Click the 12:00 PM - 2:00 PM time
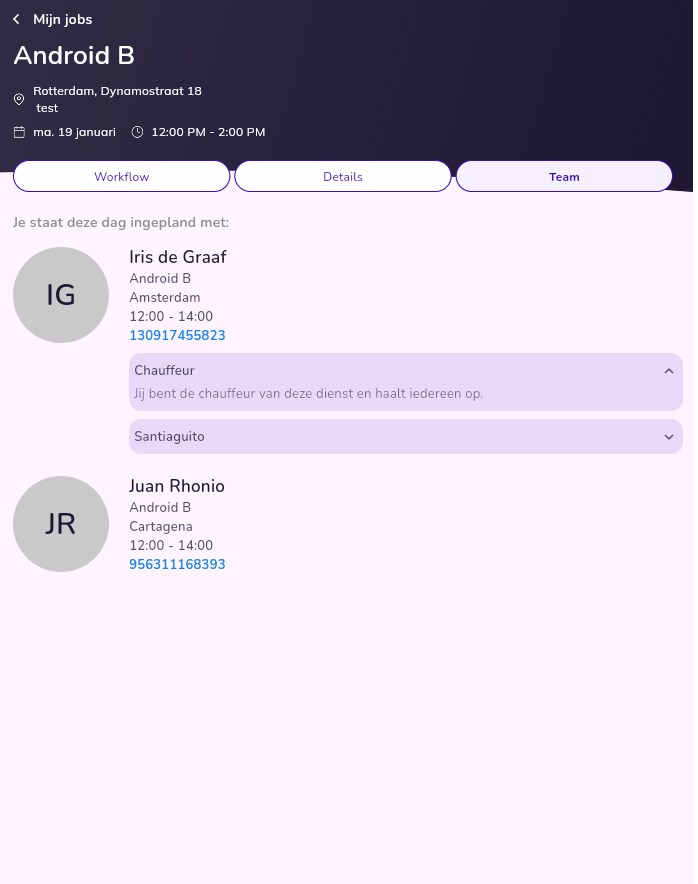Viewport: 698px width, 884px height. click(x=208, y=132)
